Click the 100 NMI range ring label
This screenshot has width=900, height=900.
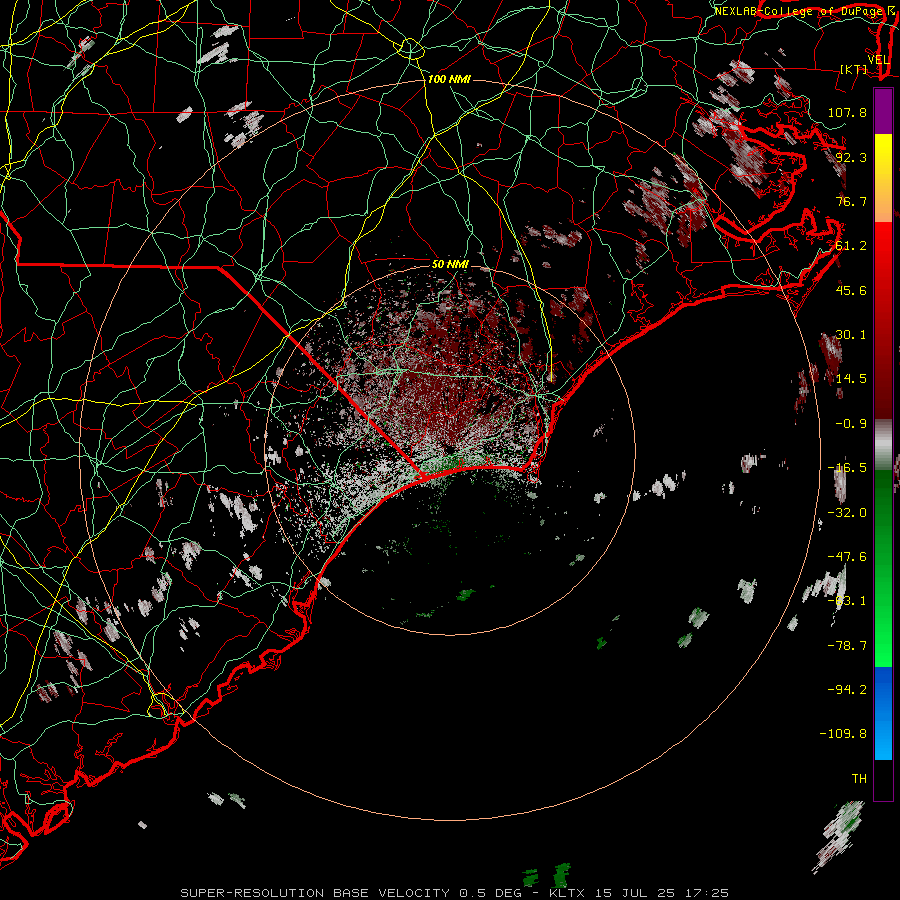(449, 79)
